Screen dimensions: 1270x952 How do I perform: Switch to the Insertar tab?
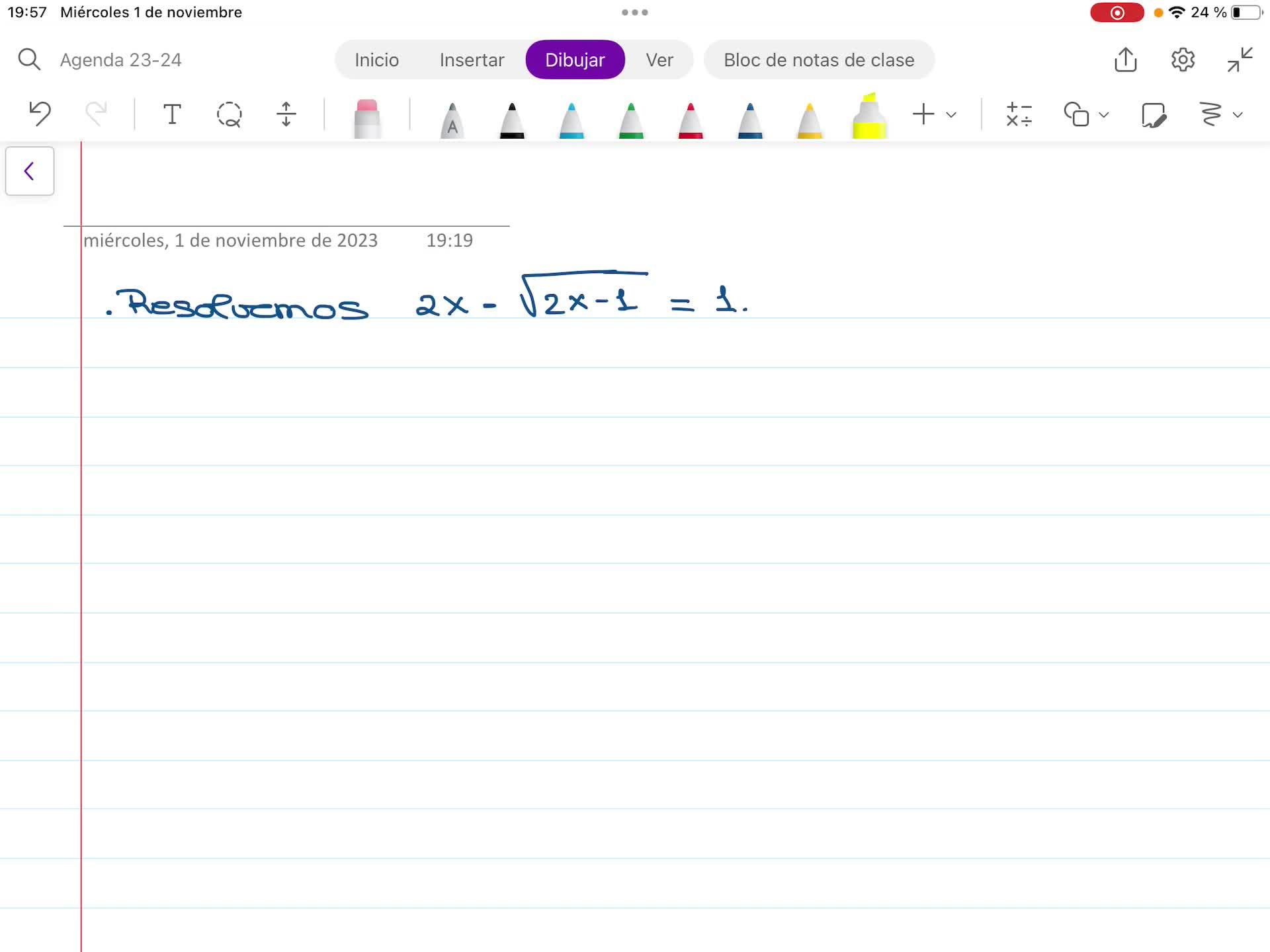pyautogui.click(x=472, y=60)
